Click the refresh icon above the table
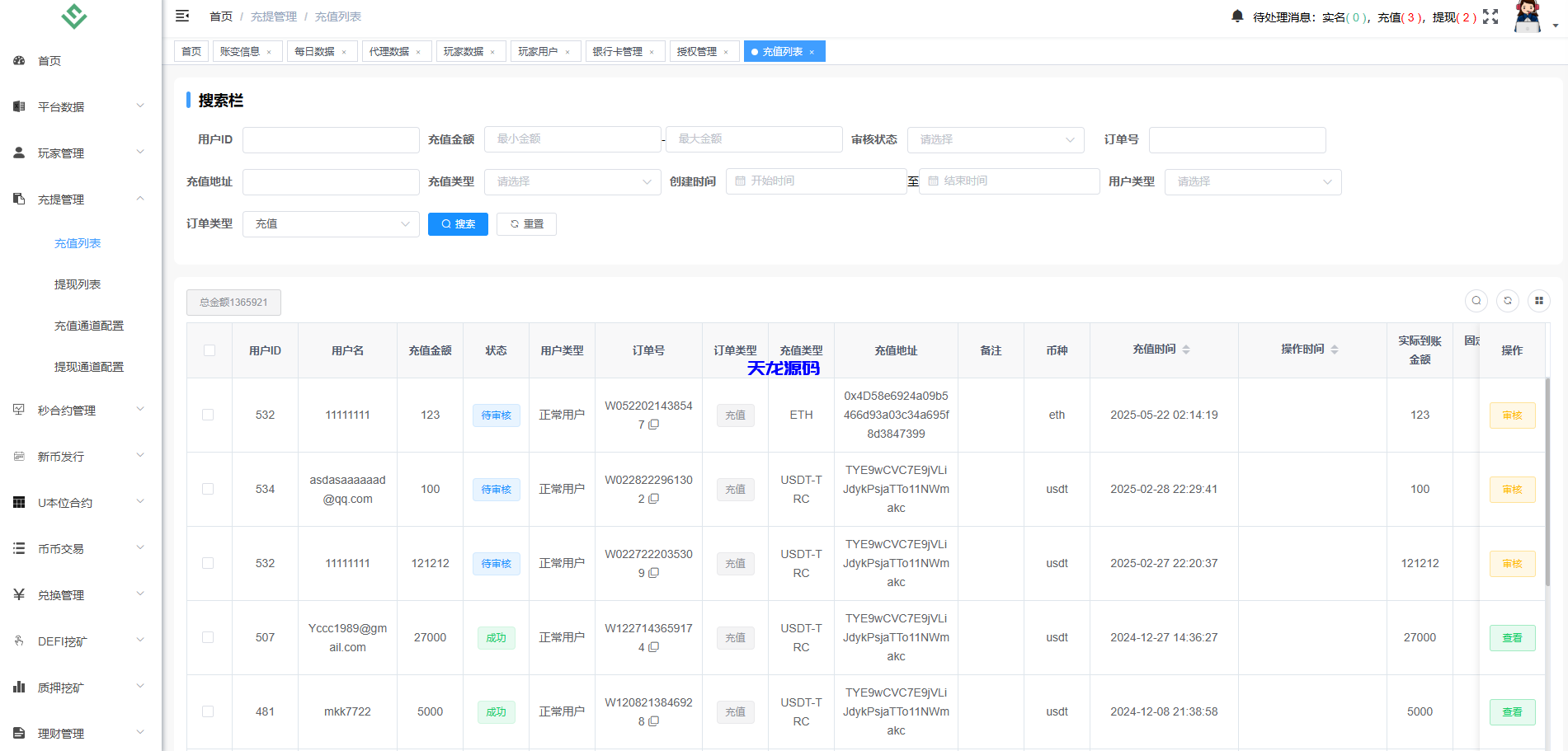This screenshot has height=751, width=1568. (1507, 301)
